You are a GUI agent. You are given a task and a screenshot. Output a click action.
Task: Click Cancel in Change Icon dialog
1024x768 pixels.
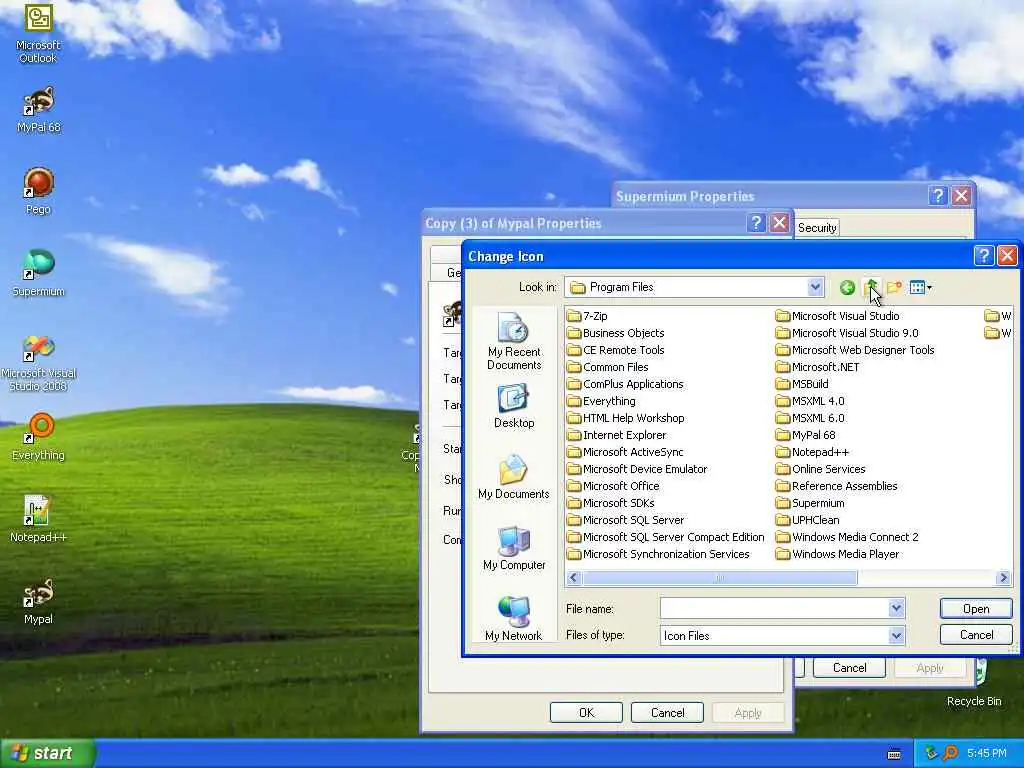point(976,635)
